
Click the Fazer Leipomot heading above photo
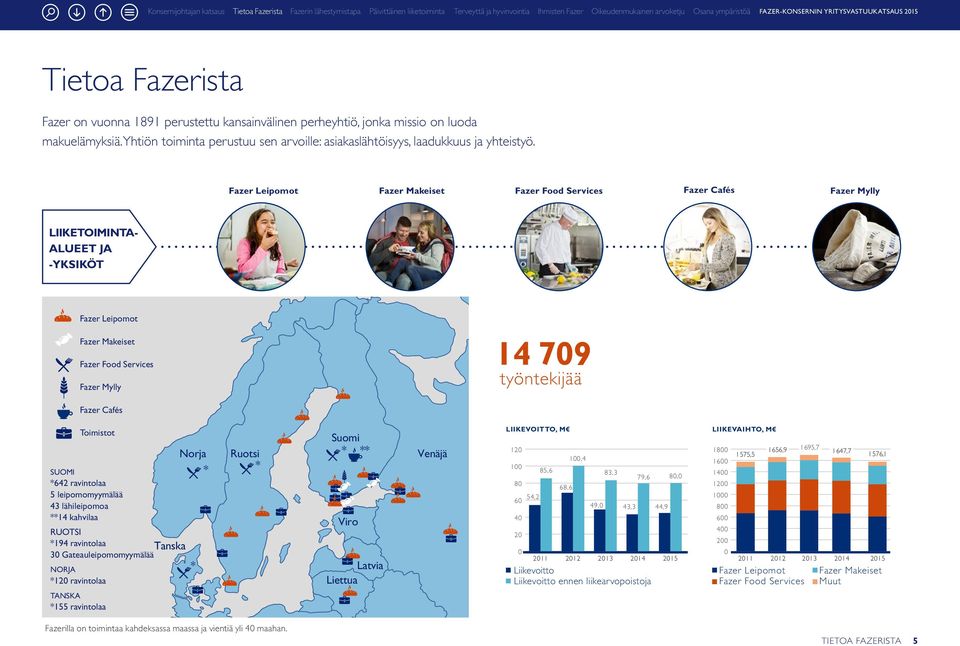point(263,190)
